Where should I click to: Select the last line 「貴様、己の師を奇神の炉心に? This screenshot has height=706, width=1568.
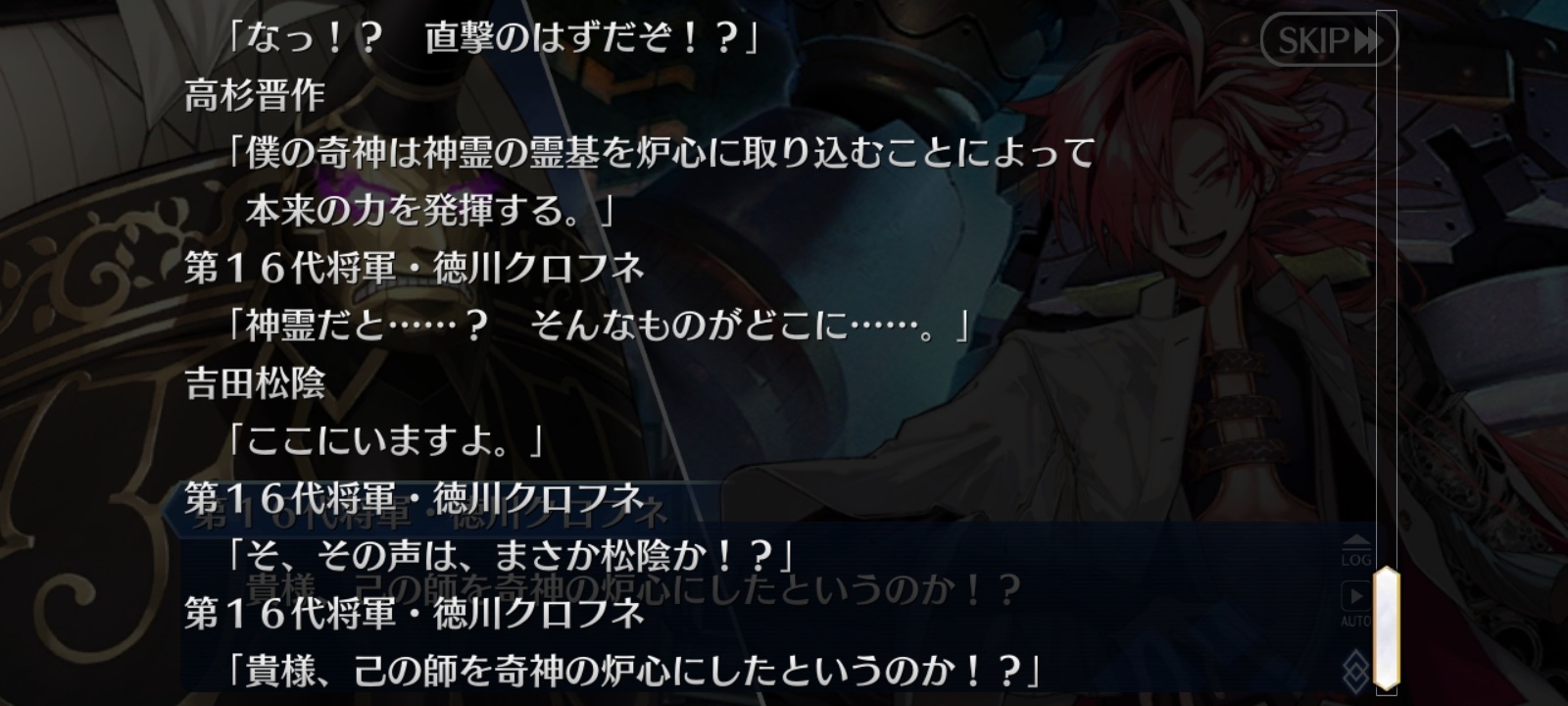(x=633, y=672)
